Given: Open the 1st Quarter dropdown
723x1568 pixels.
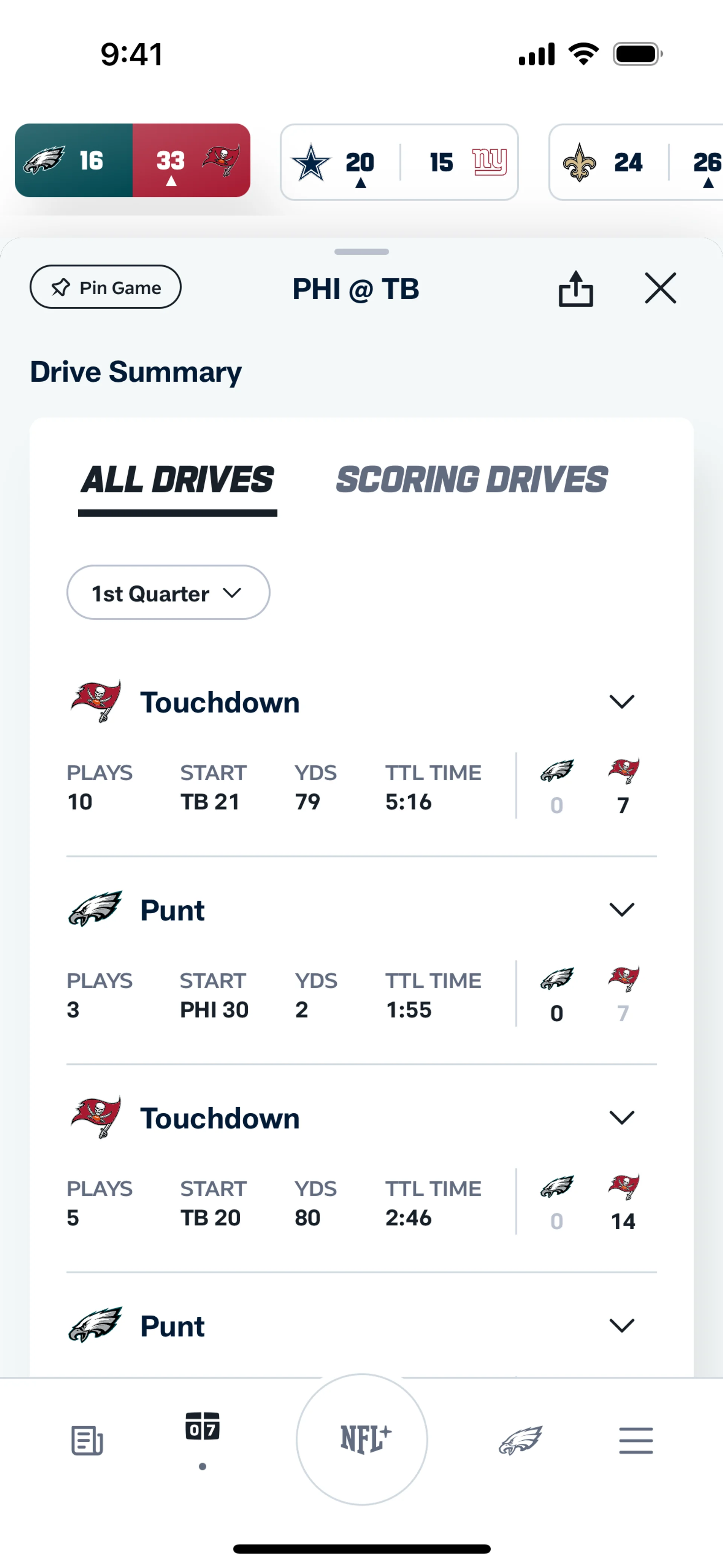Looking at the screenshot, I should tap(168, 593).
